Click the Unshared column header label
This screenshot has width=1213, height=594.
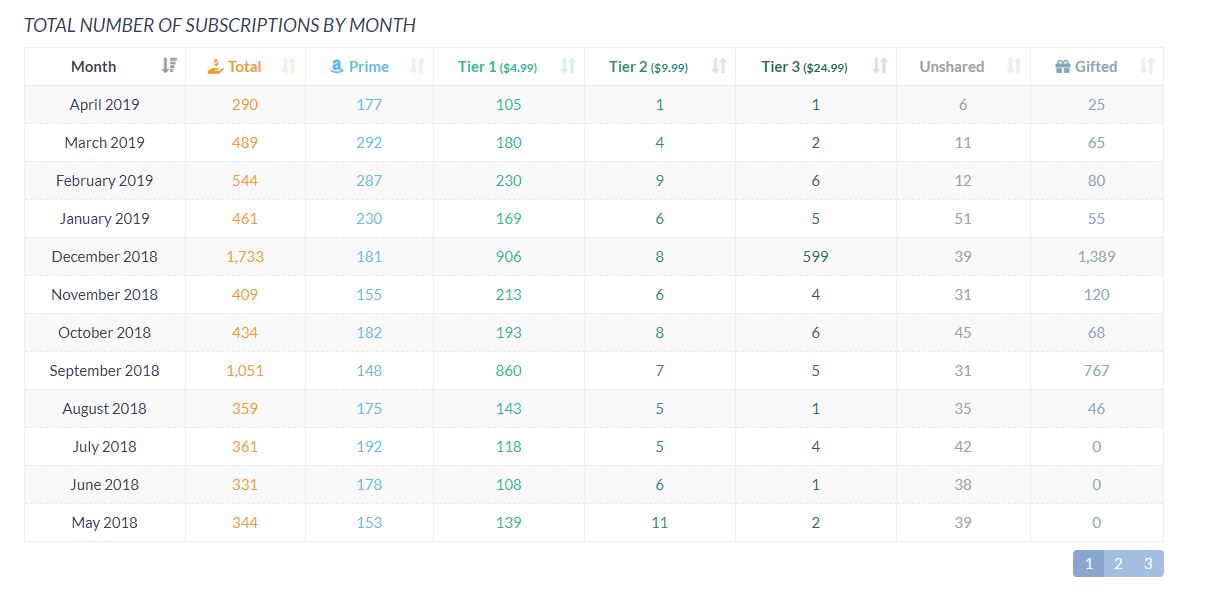[x=952, y=66]
